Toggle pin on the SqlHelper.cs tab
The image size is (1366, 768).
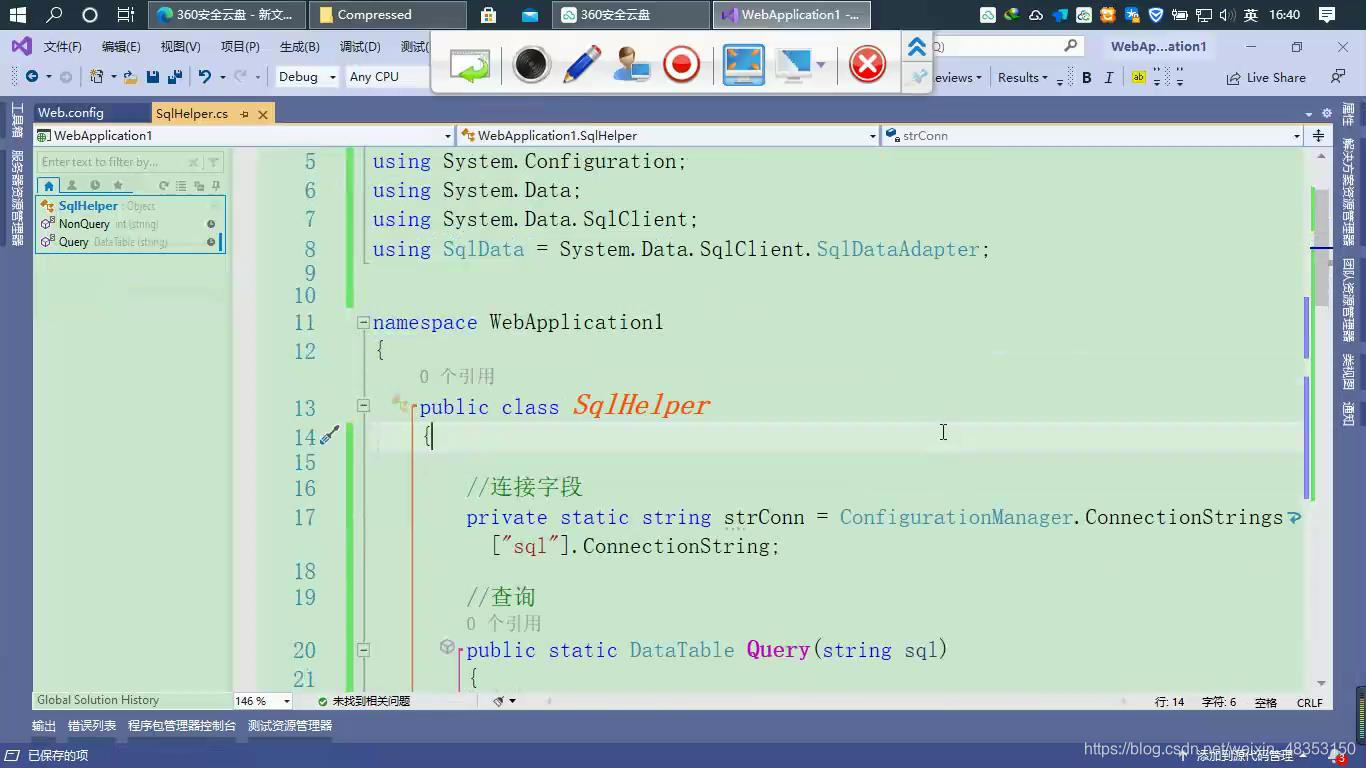click(x=243, y=114)
